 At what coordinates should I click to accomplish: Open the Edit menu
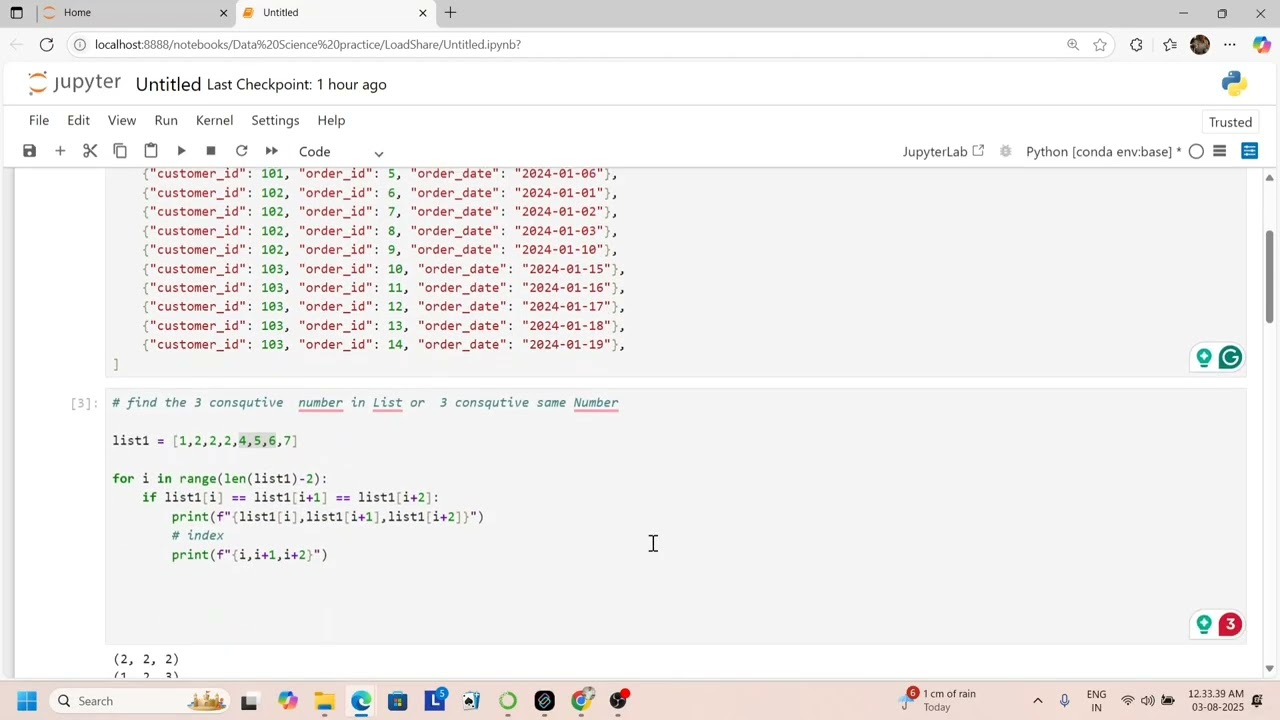click(78, 120)
